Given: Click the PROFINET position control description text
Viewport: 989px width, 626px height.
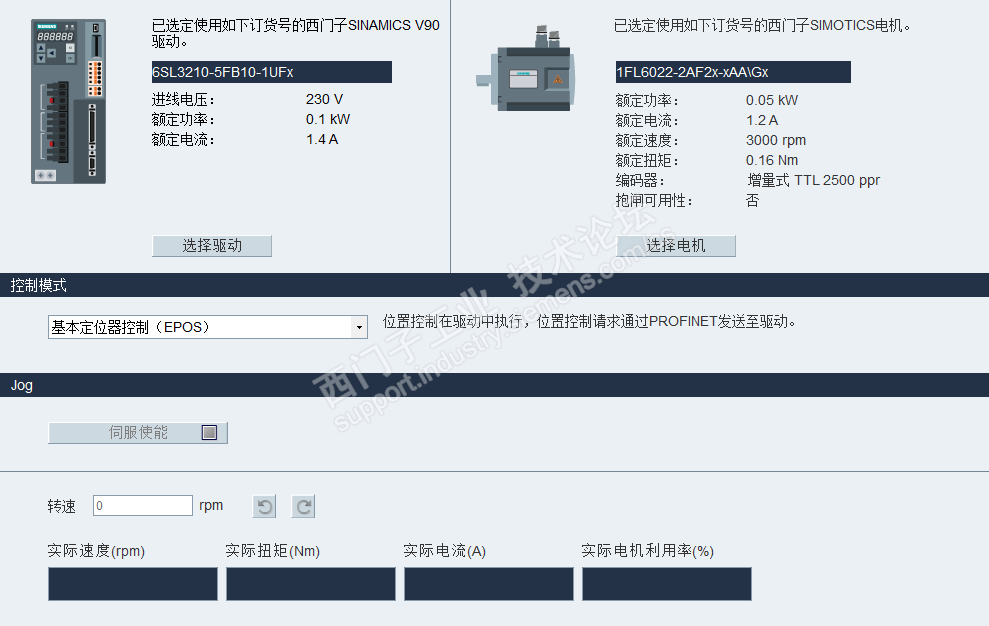Looking at the screenshot, I should tap(589, 321).
